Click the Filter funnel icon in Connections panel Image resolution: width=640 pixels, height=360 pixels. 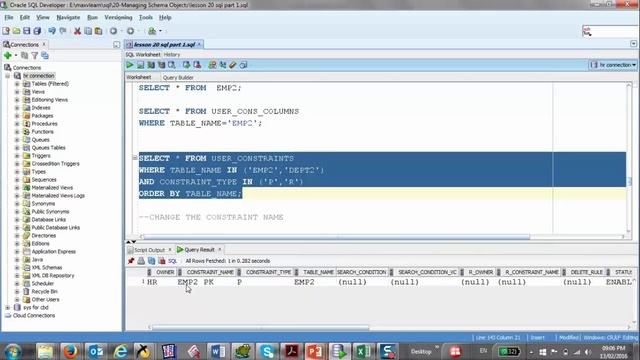[x=35, y=56]
